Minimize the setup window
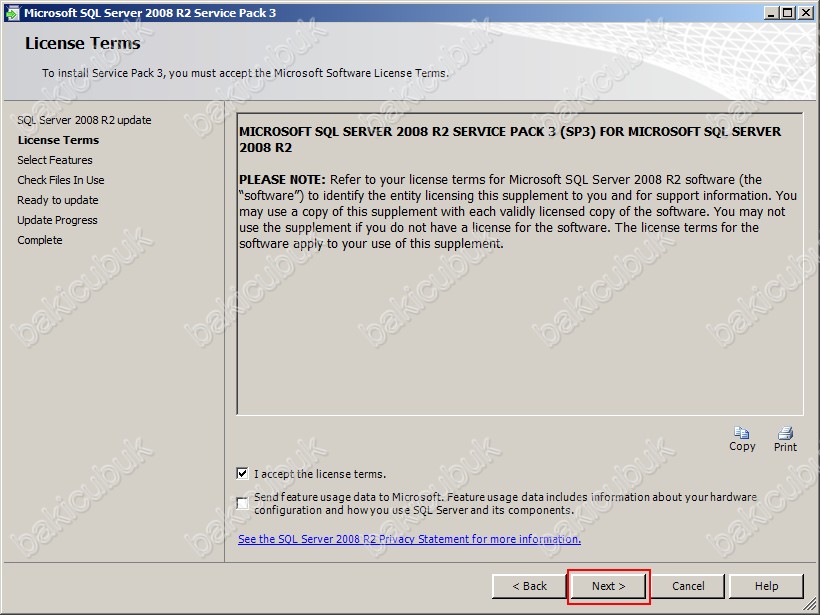The image size is (820, 615). point(771,13)
